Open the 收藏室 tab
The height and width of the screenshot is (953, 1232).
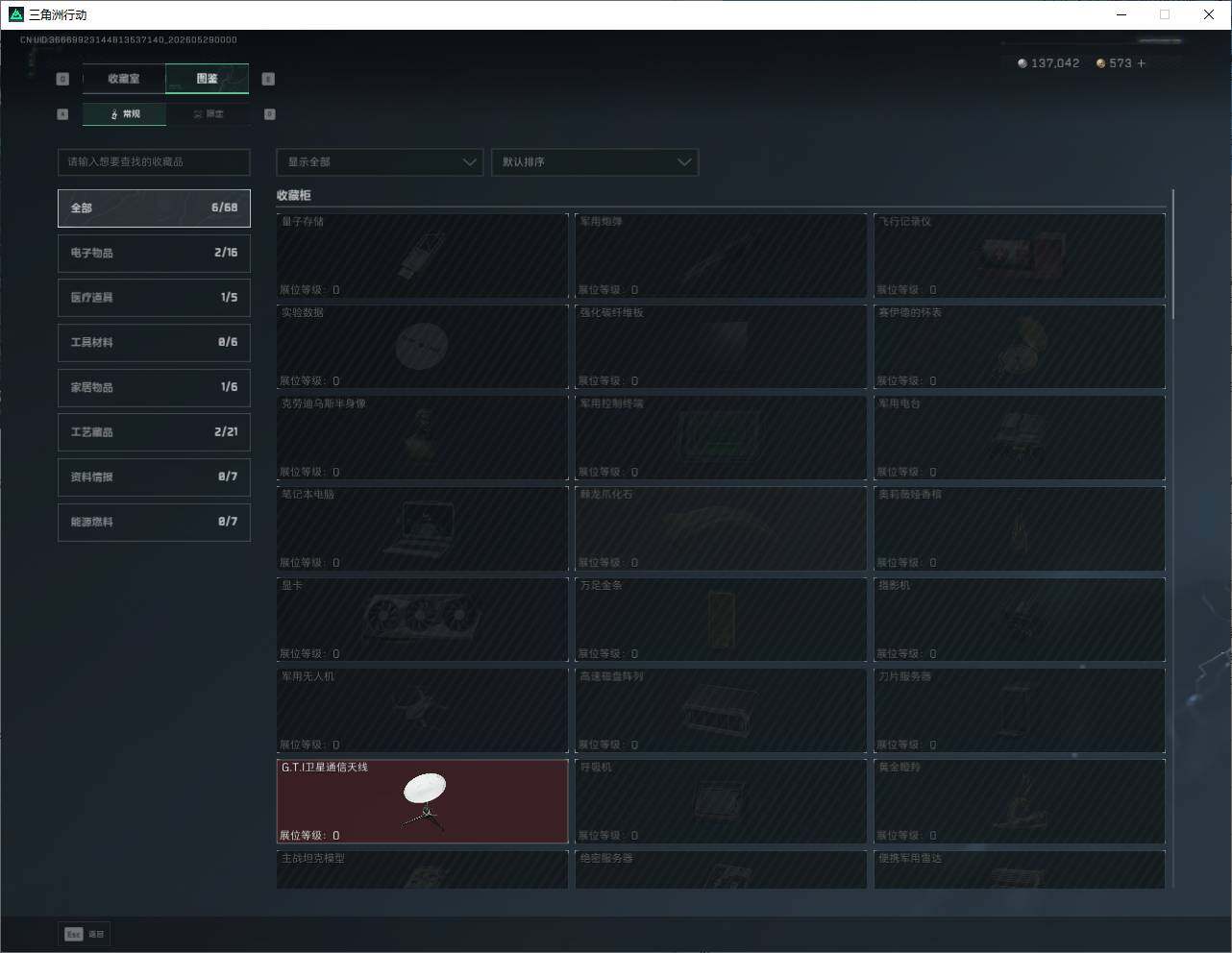[124, 79]
